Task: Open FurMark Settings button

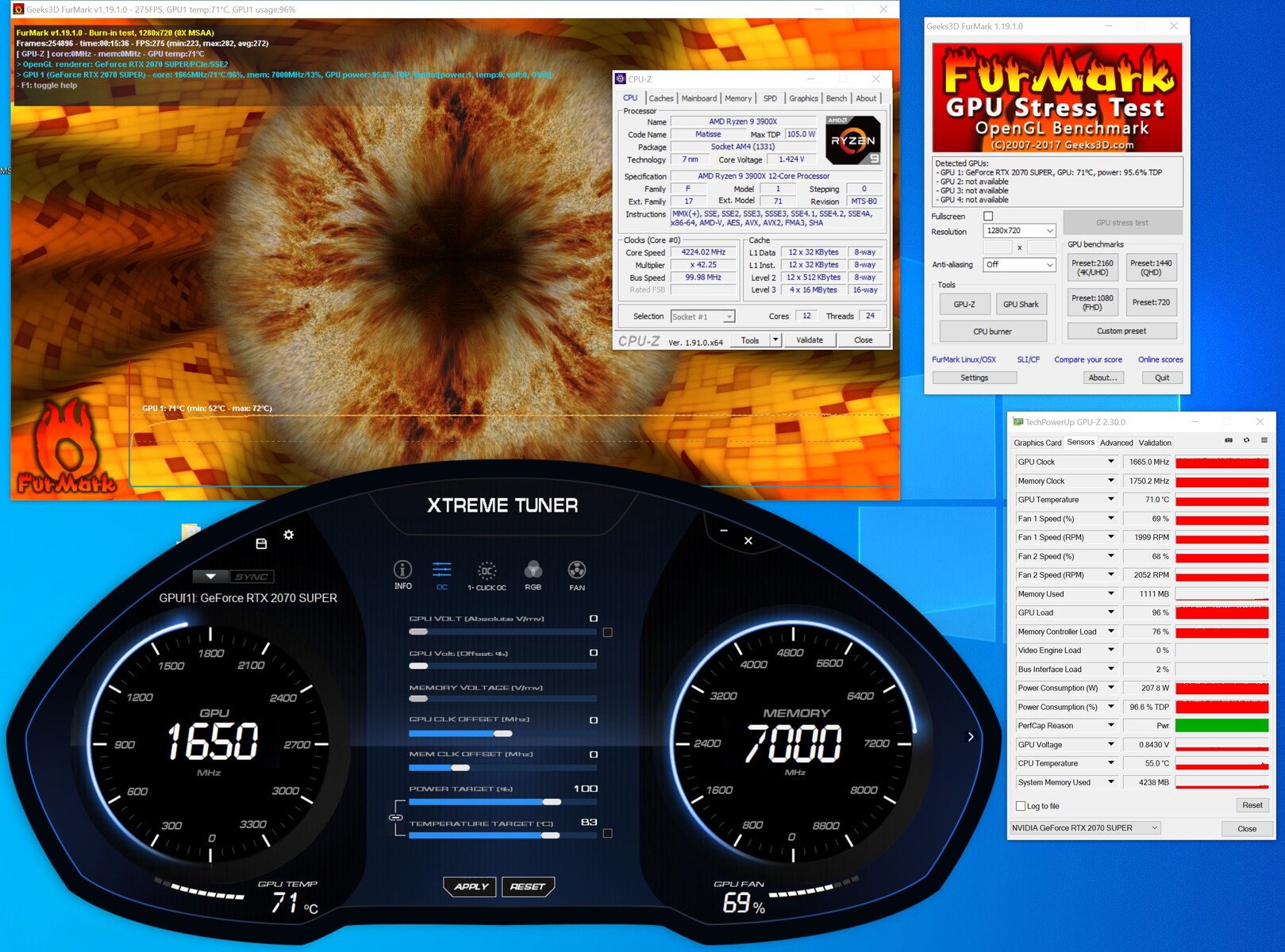Action: (x=974, y=378)
